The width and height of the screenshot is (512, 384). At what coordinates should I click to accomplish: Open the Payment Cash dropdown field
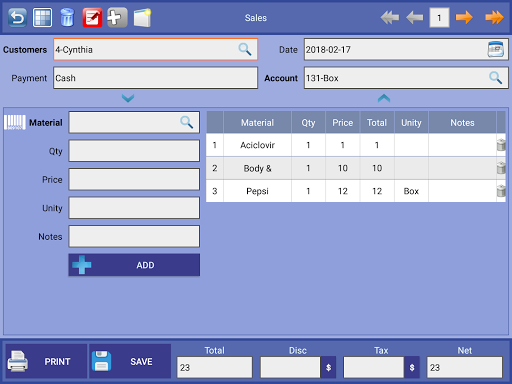click(x=155, y=78)
